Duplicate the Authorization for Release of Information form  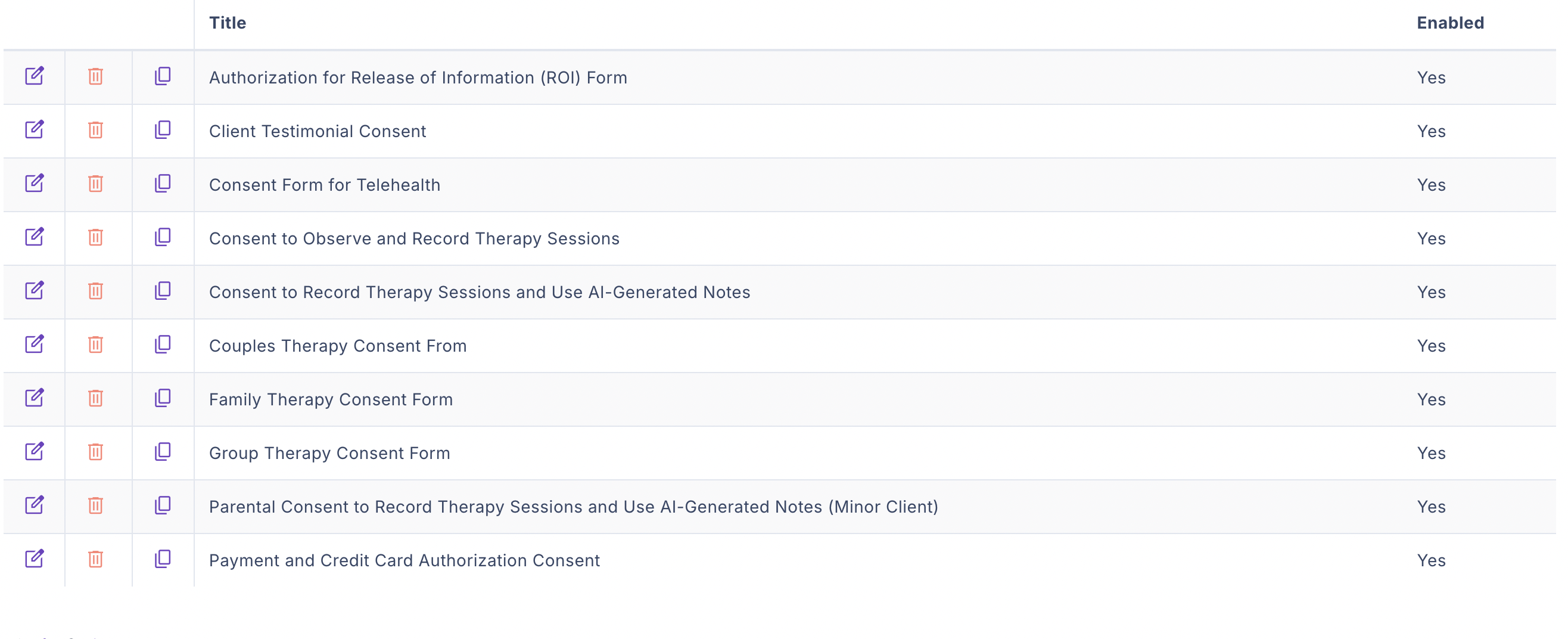[x=163, y=76]
